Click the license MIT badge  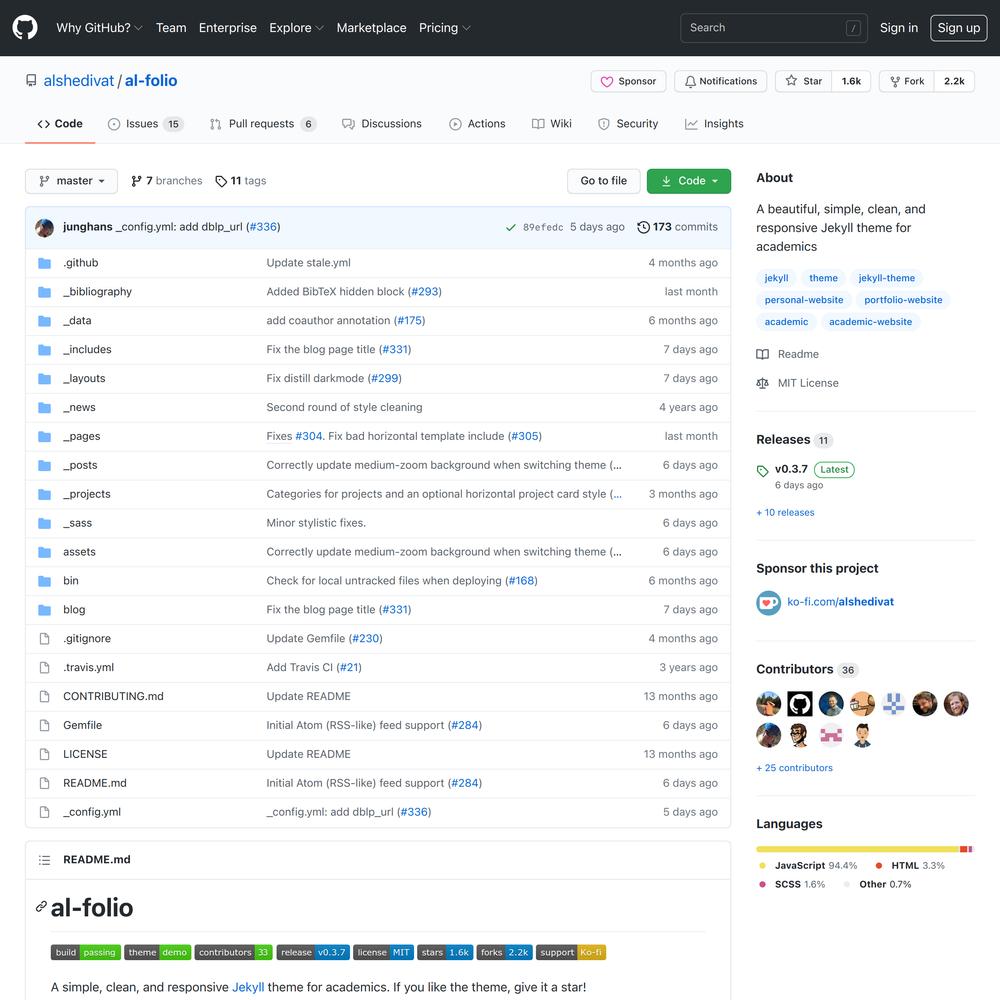click(x=383, y=952)
